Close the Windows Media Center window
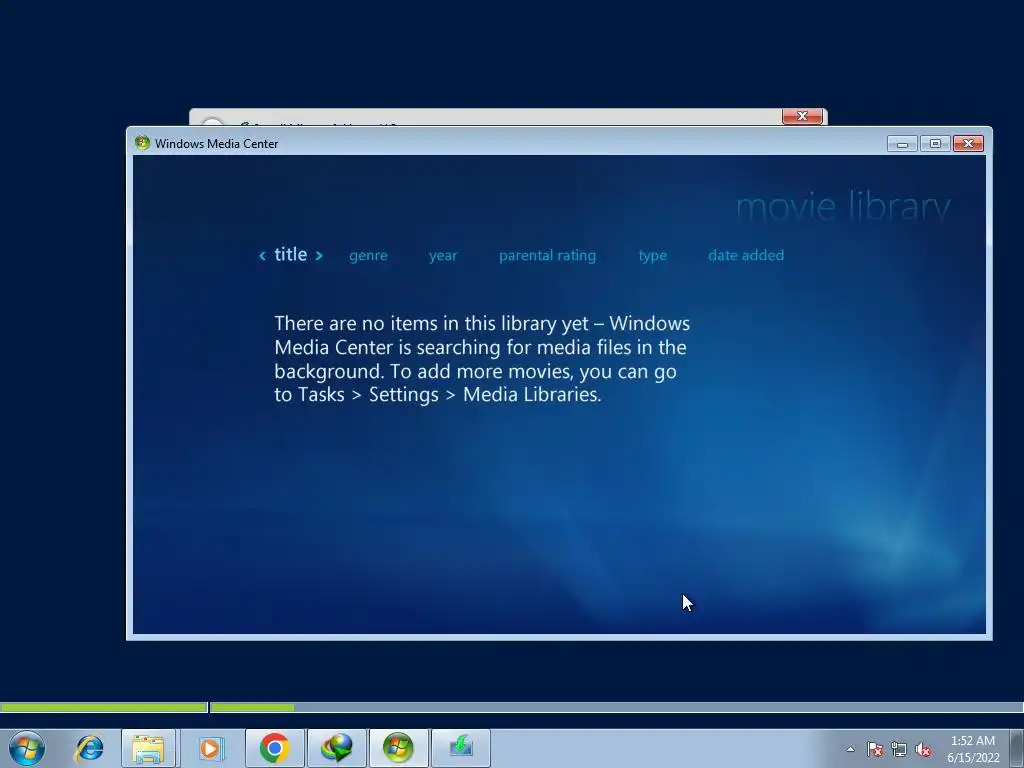Viewport: 1024px width, 768px height. 968,144
